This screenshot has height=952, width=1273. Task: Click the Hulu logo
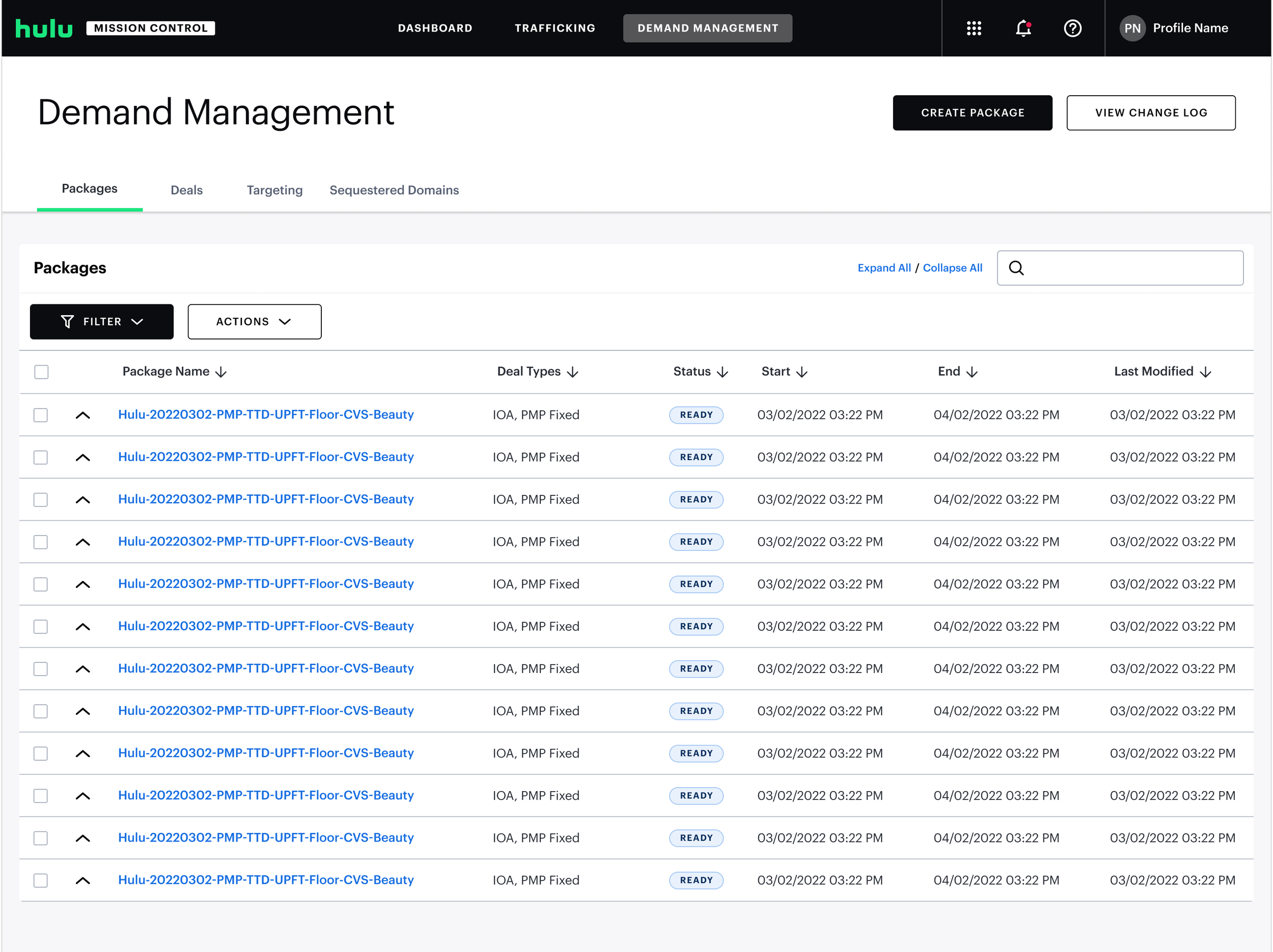[x=44, y=28]
